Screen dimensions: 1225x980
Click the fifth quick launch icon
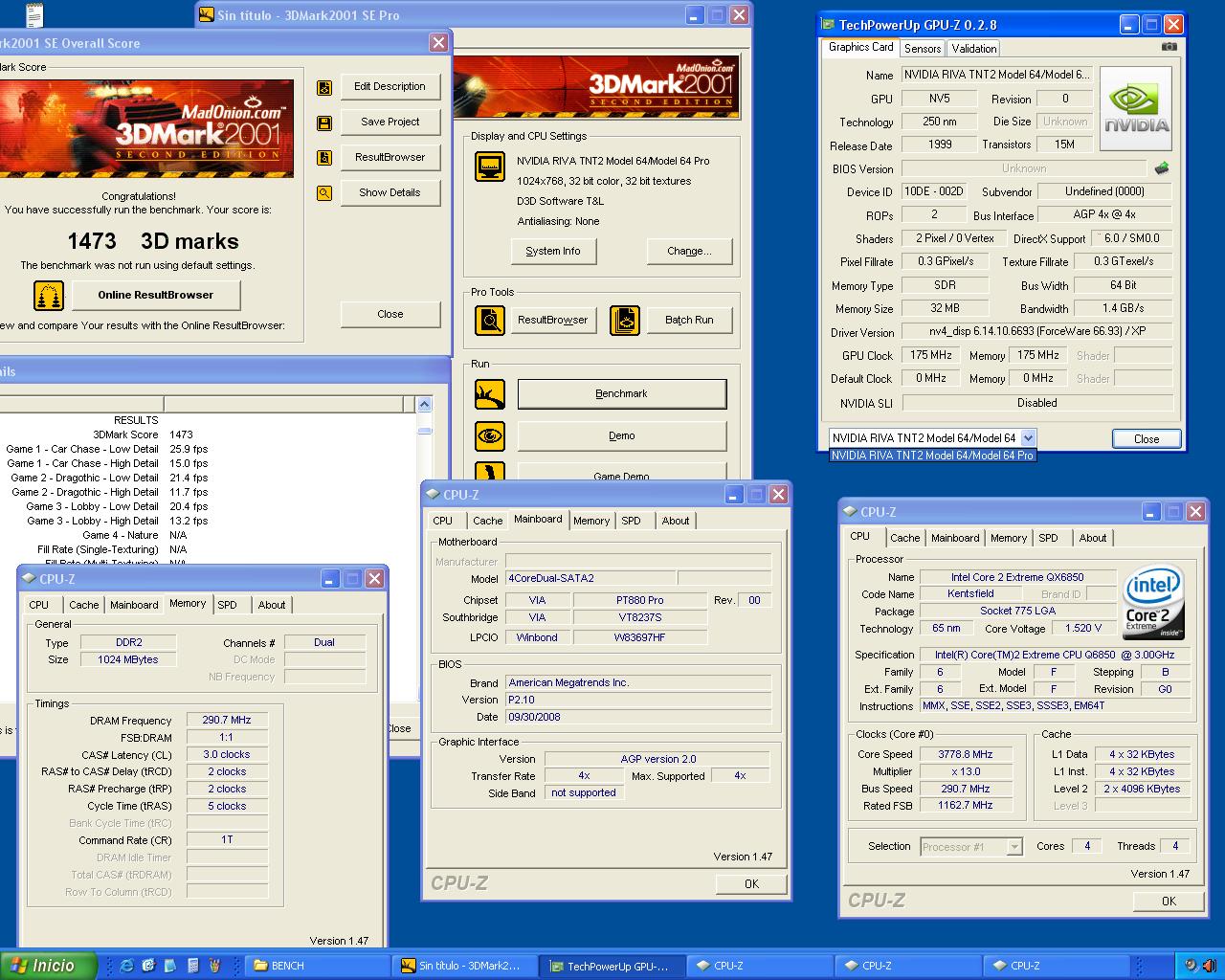(213, 966)
